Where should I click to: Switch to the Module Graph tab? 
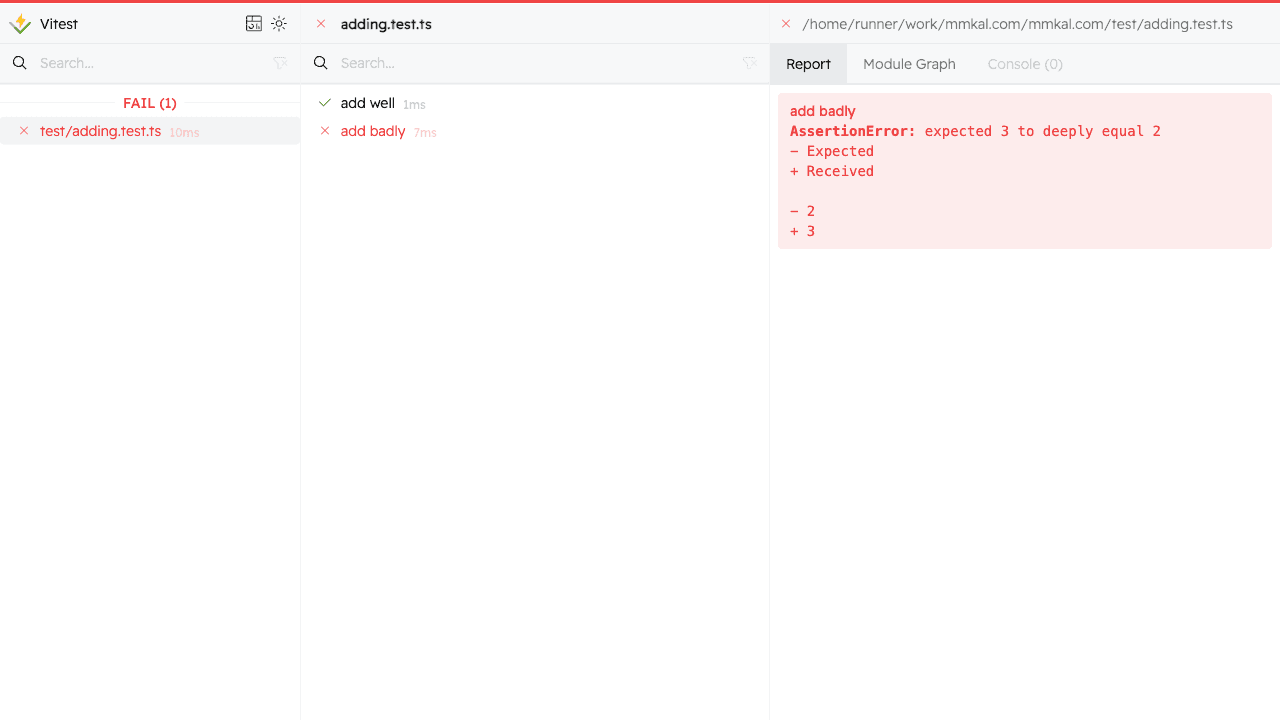pyautogui.click(x=909, y=64)
